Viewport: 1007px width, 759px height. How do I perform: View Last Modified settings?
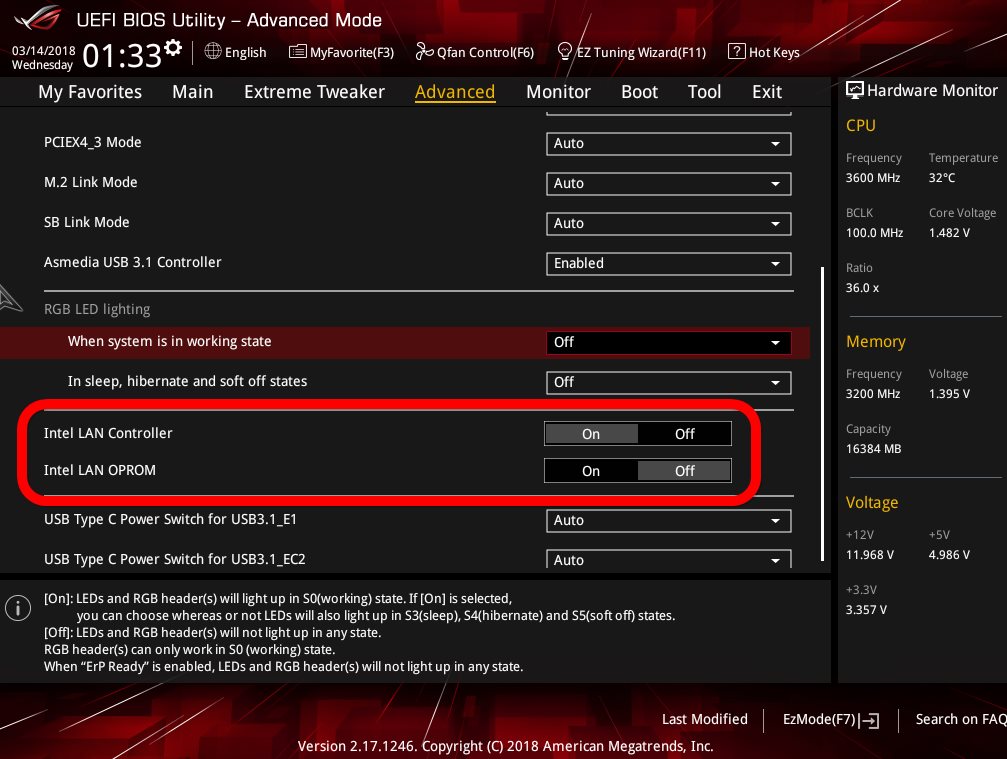point(705,719)
